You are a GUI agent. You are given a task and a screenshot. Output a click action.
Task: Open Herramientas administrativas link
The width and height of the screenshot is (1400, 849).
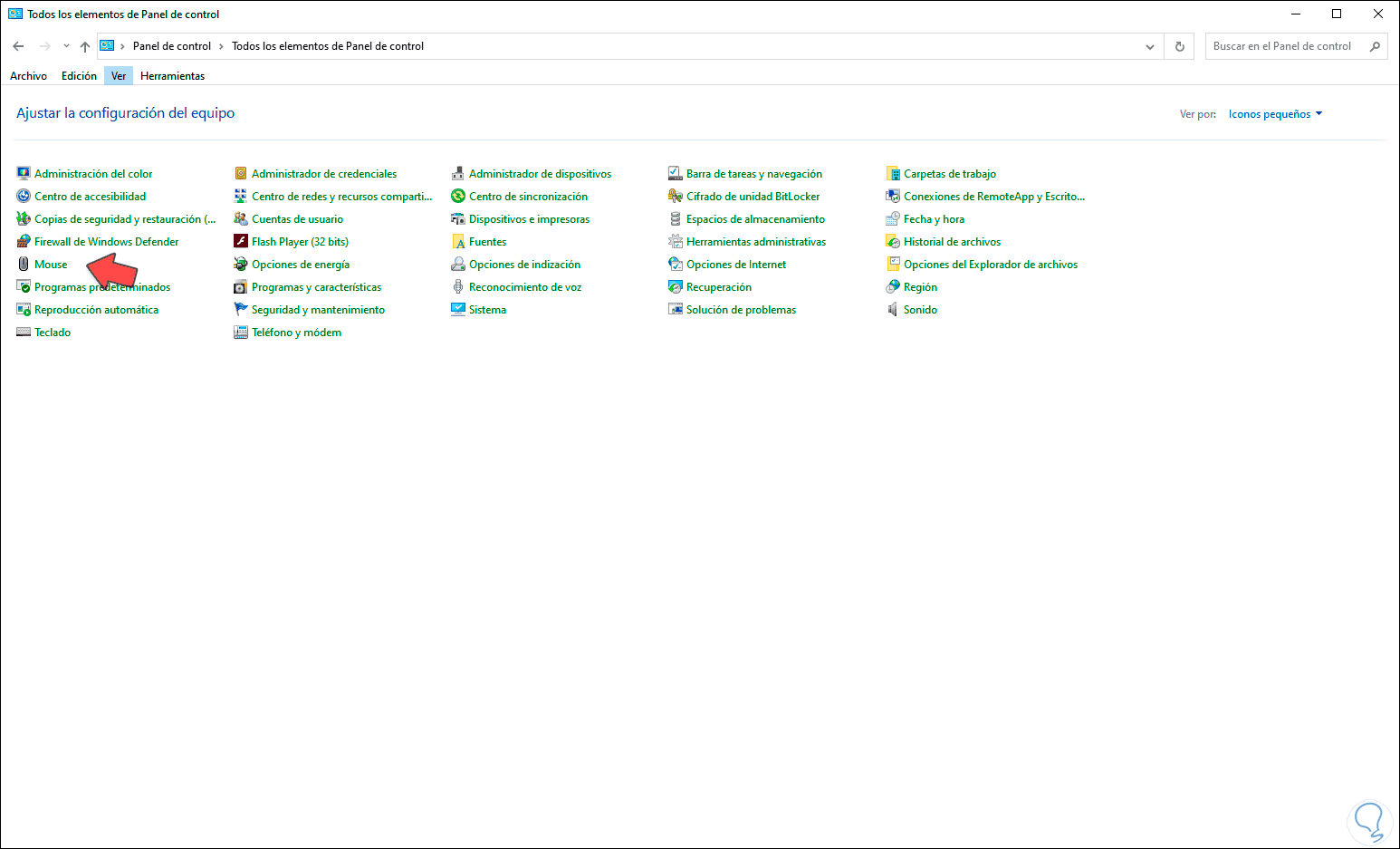[x=756, y=241]
